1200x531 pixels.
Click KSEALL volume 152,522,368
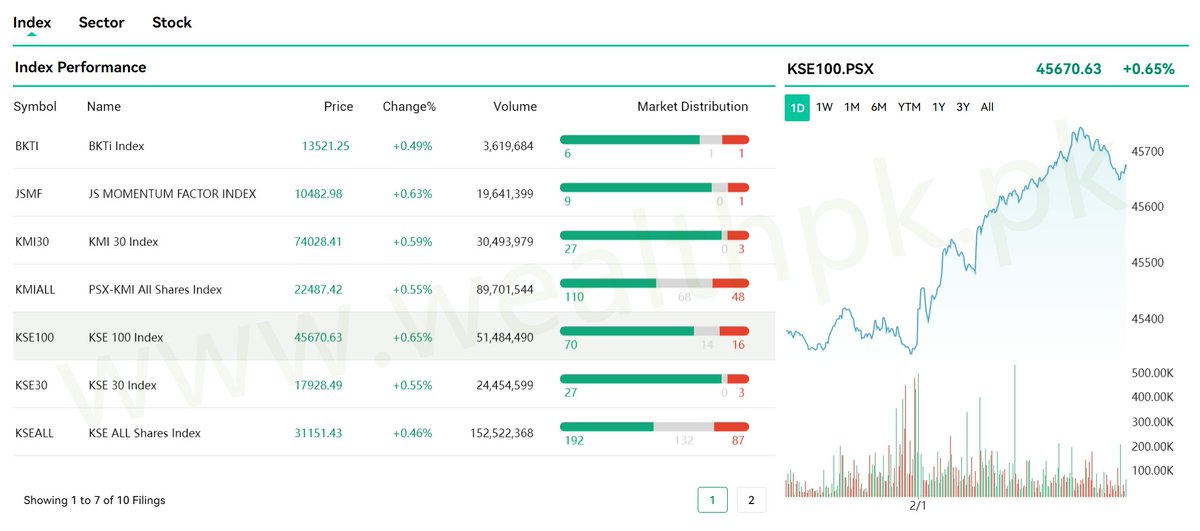[502, 434]
